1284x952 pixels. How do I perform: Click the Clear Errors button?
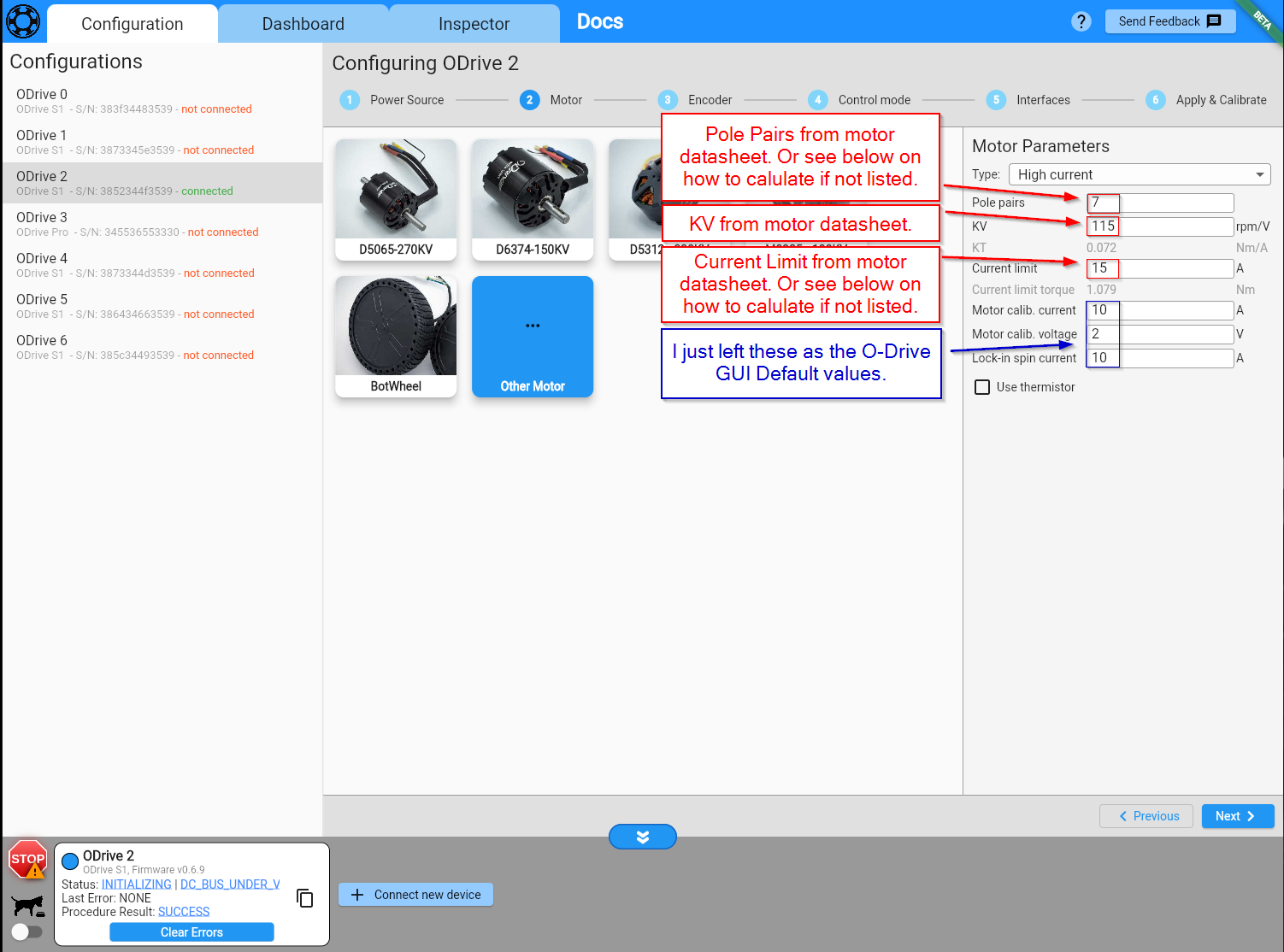coord(191,932)
